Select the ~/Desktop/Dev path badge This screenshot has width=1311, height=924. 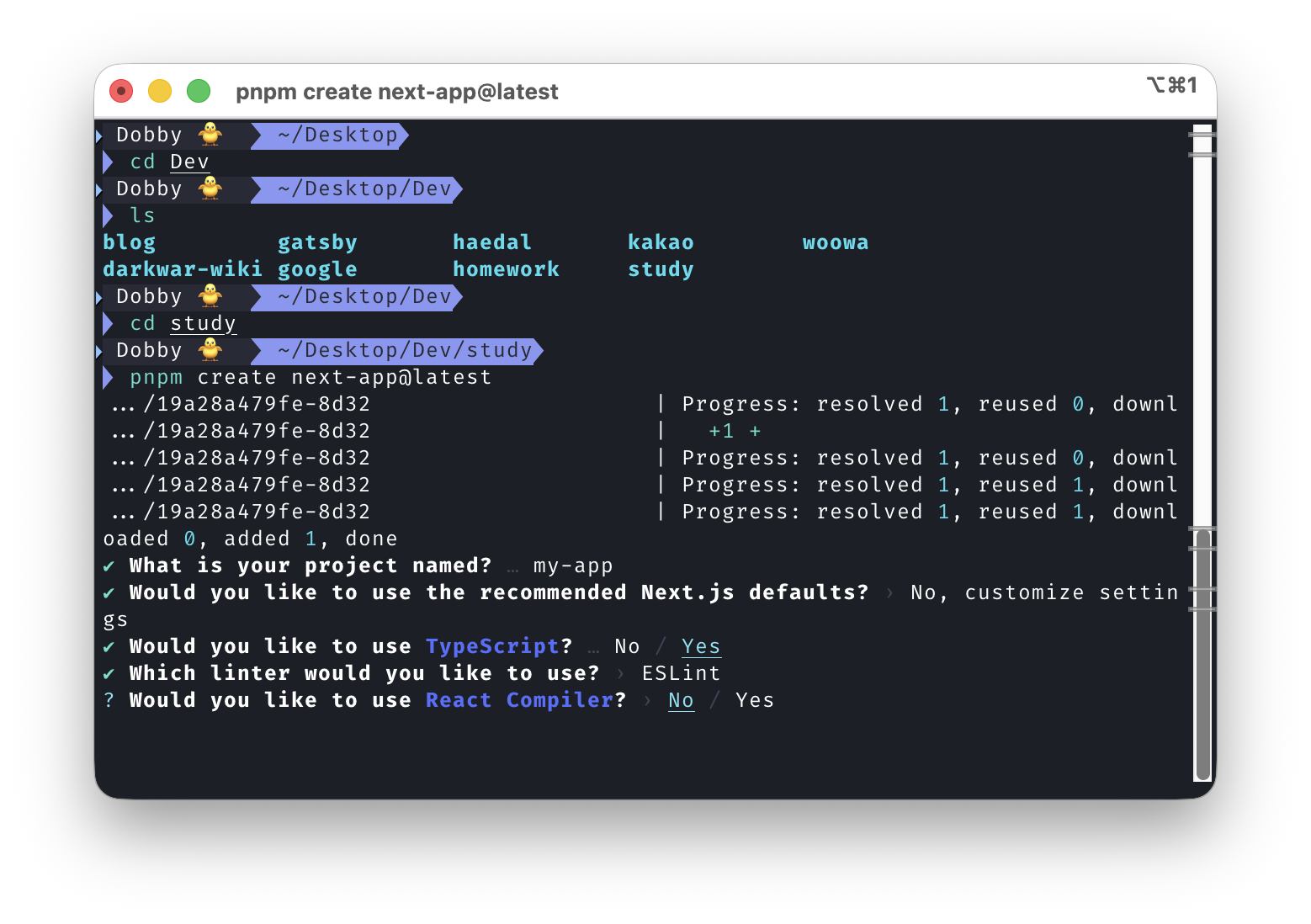357,189
